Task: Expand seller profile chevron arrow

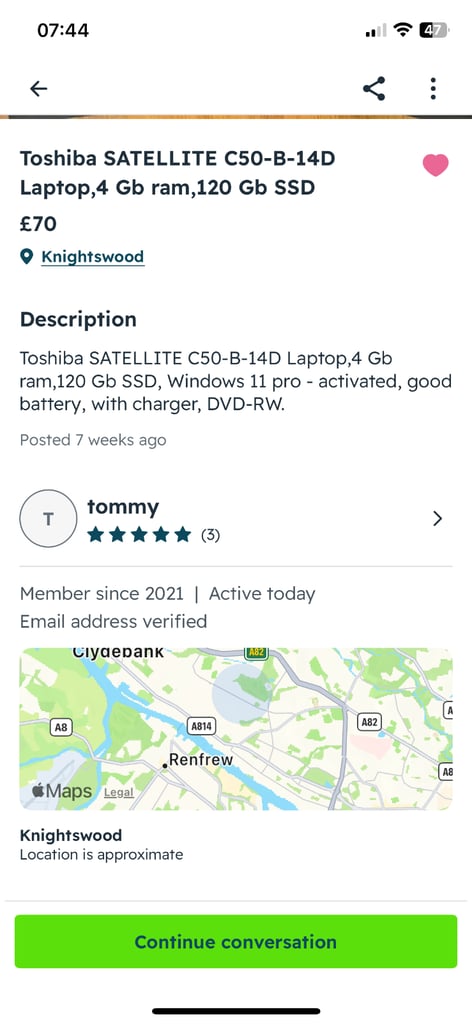Action: tap(437, 519)
